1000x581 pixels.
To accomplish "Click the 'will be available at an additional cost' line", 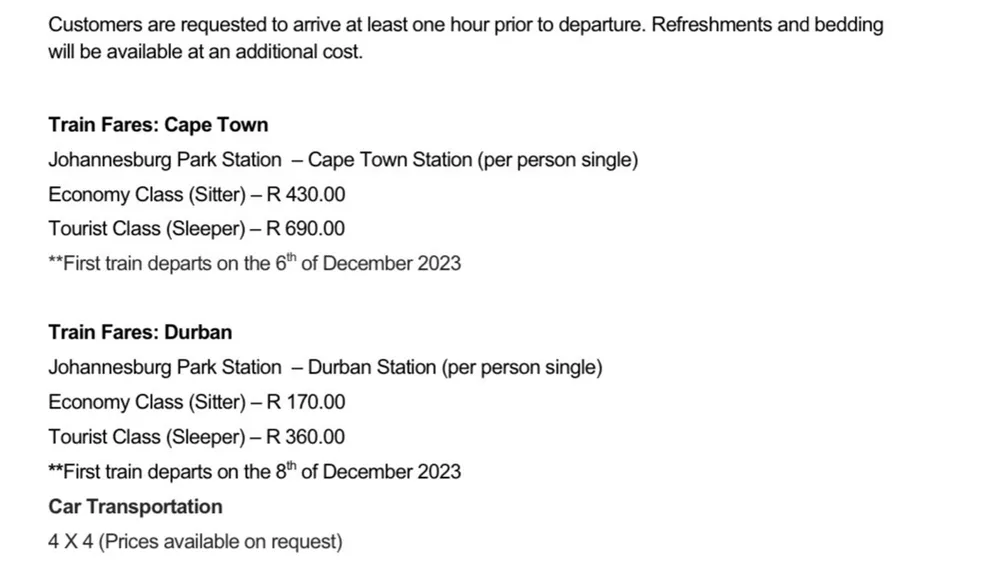I will tap(205, 52).
